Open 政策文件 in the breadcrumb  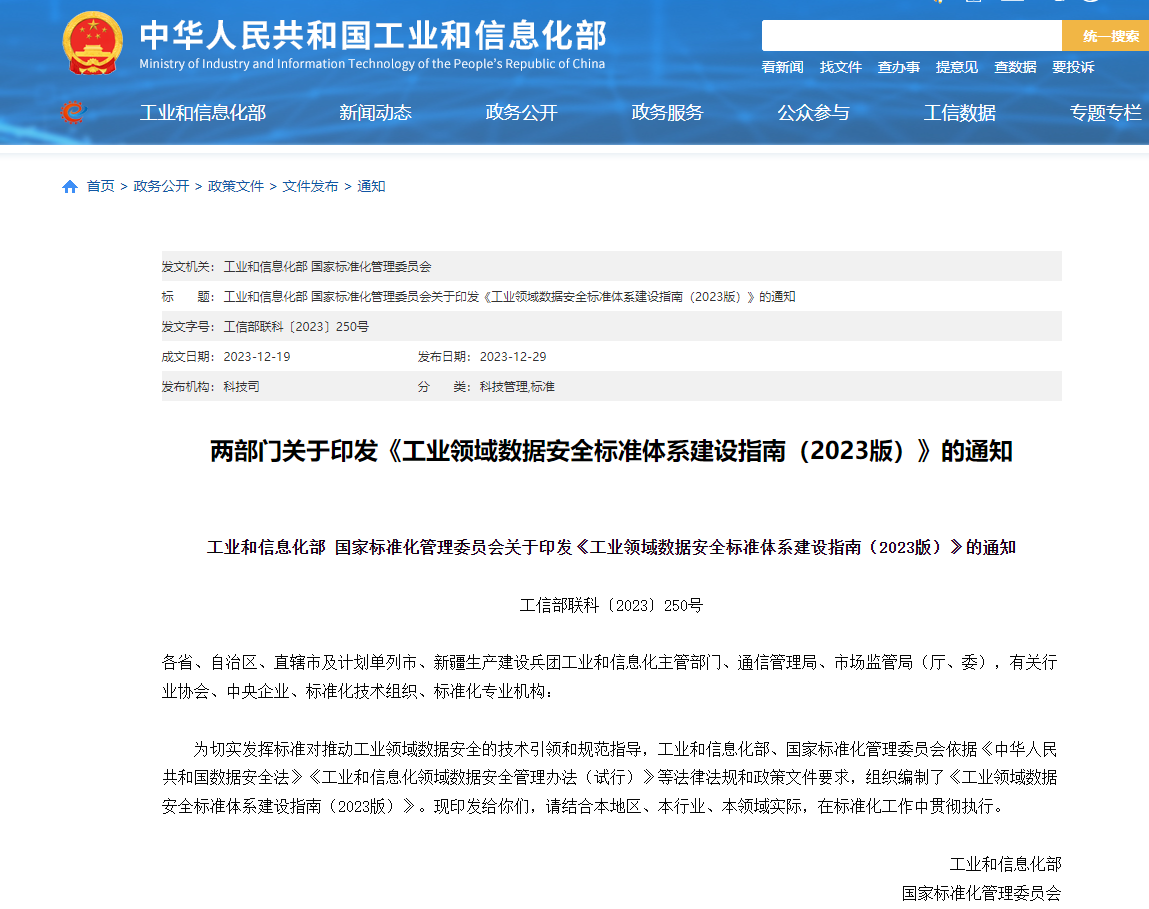tap(236, 186)
